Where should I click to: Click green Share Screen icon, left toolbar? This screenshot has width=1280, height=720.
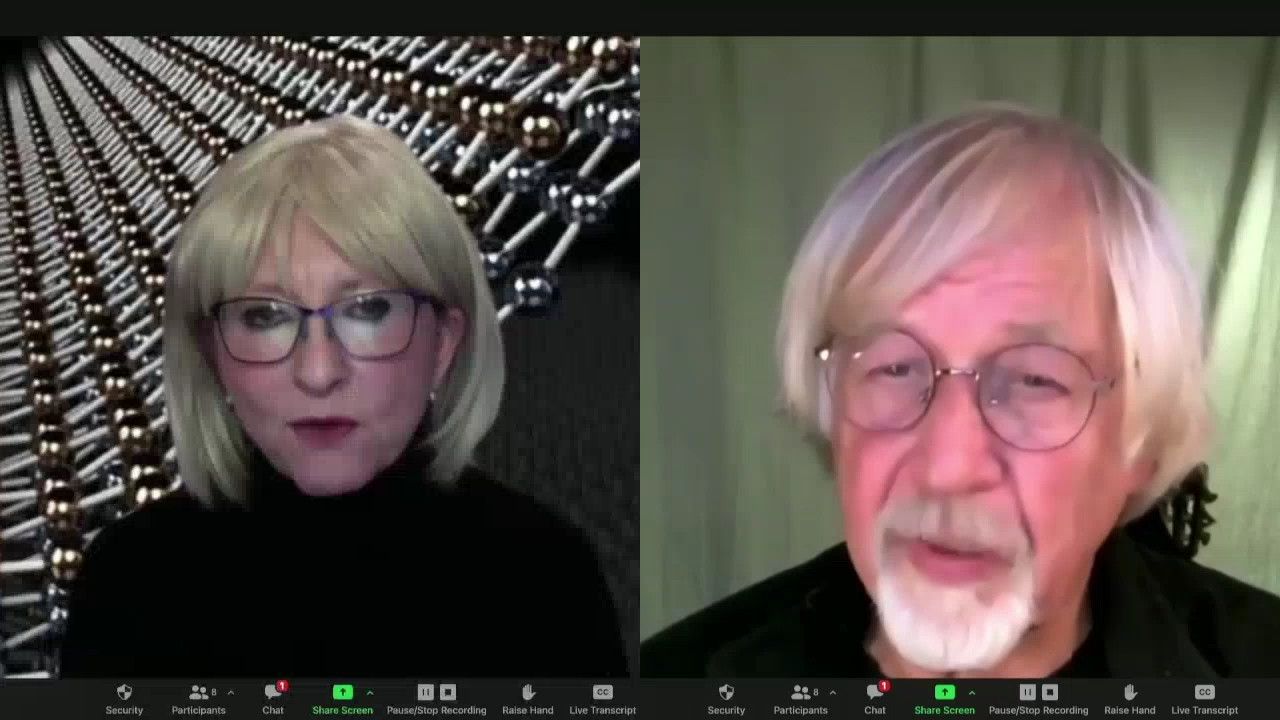pyautogui.click(x=342, y=692)
